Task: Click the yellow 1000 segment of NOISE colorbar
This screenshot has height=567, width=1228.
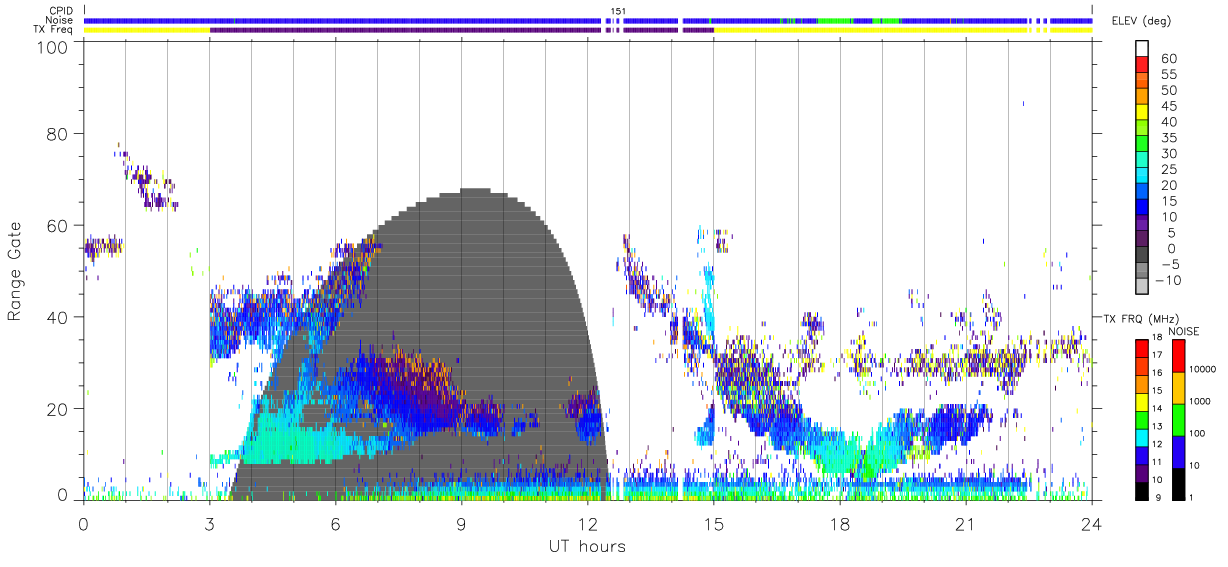Action: tap(1177, 388)
